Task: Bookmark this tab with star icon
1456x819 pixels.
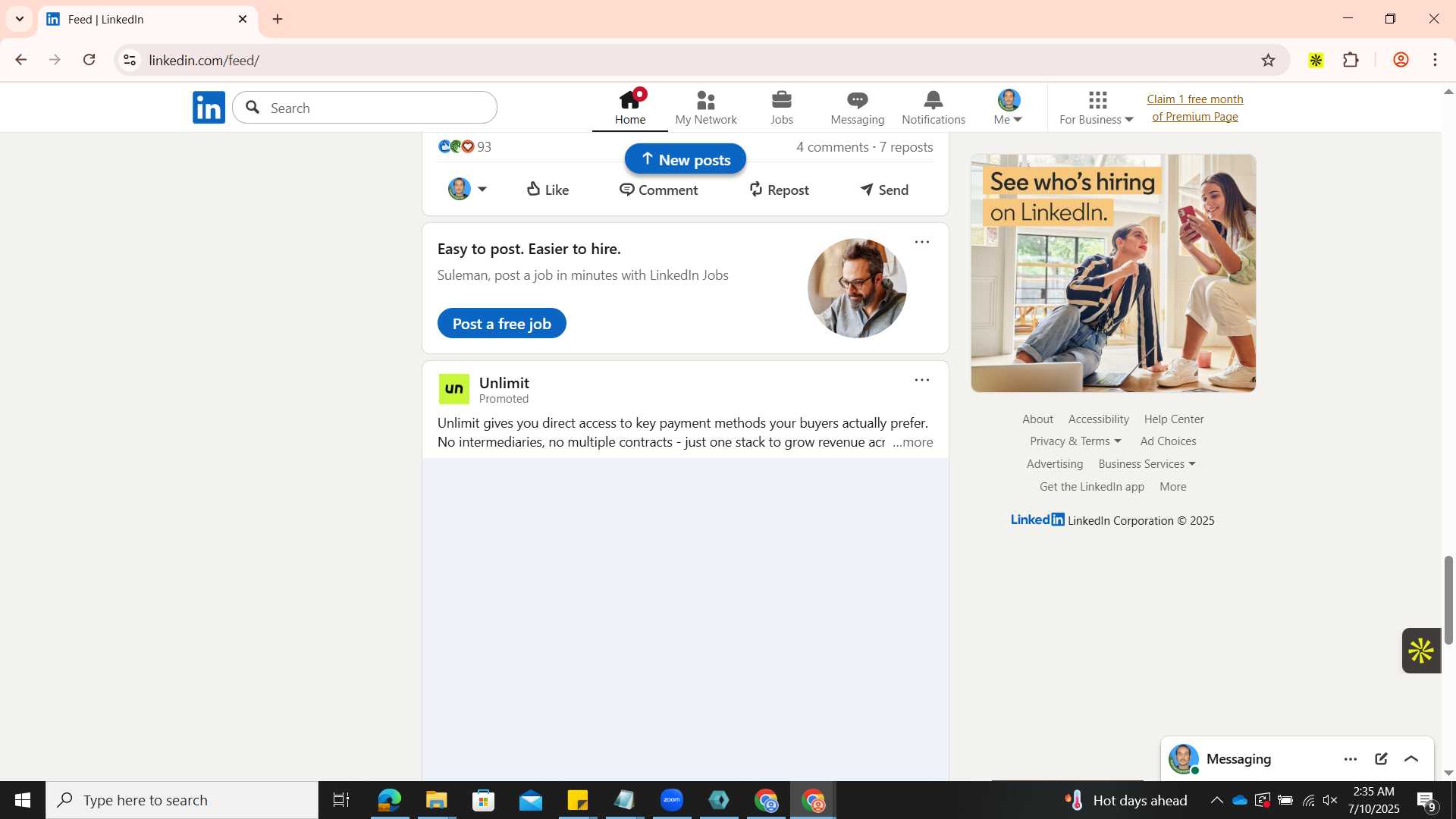Action: pyautogui.click(x=1268, y=60)
